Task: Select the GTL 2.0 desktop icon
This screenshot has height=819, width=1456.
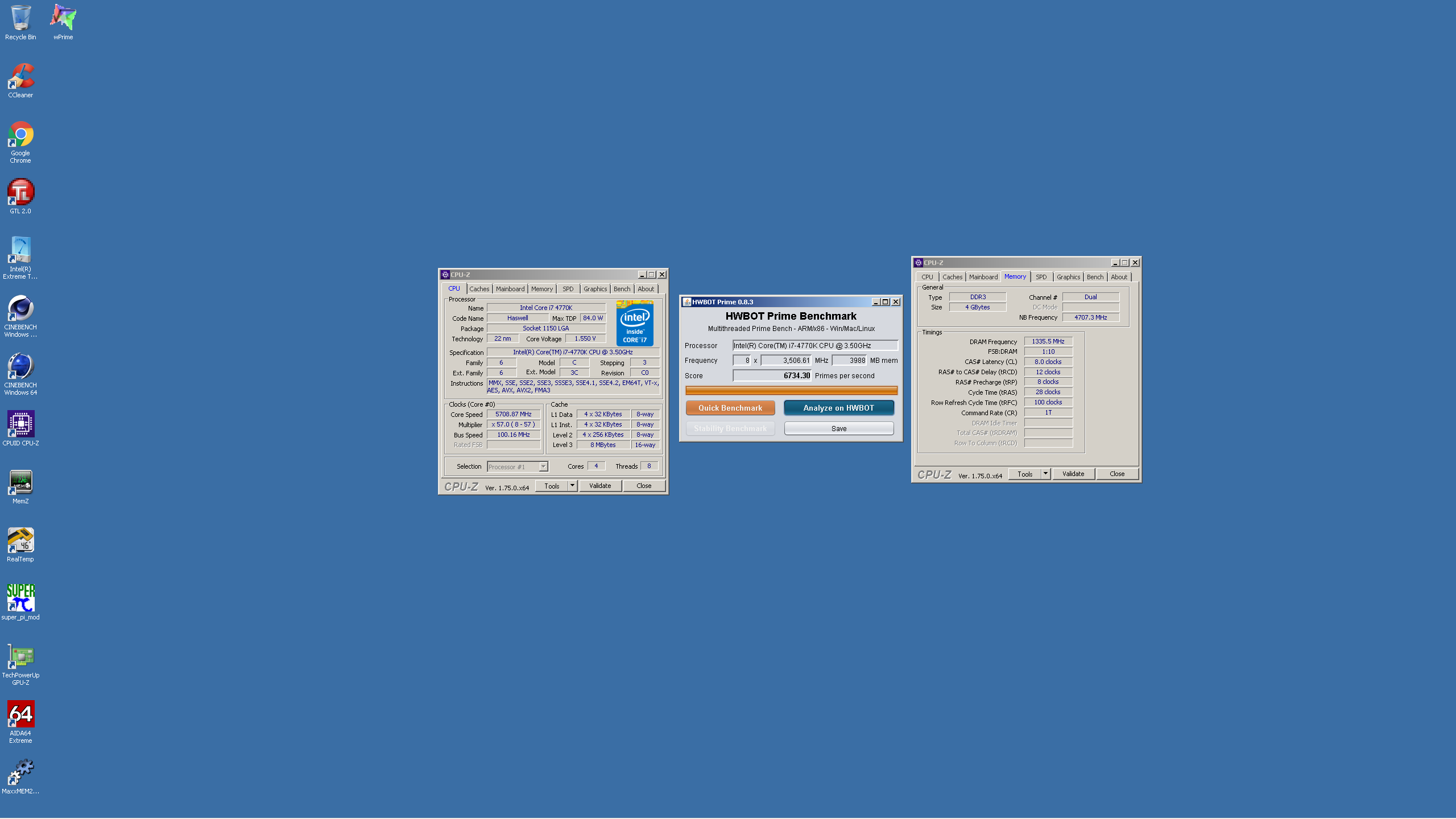Action: coord(20,196)
